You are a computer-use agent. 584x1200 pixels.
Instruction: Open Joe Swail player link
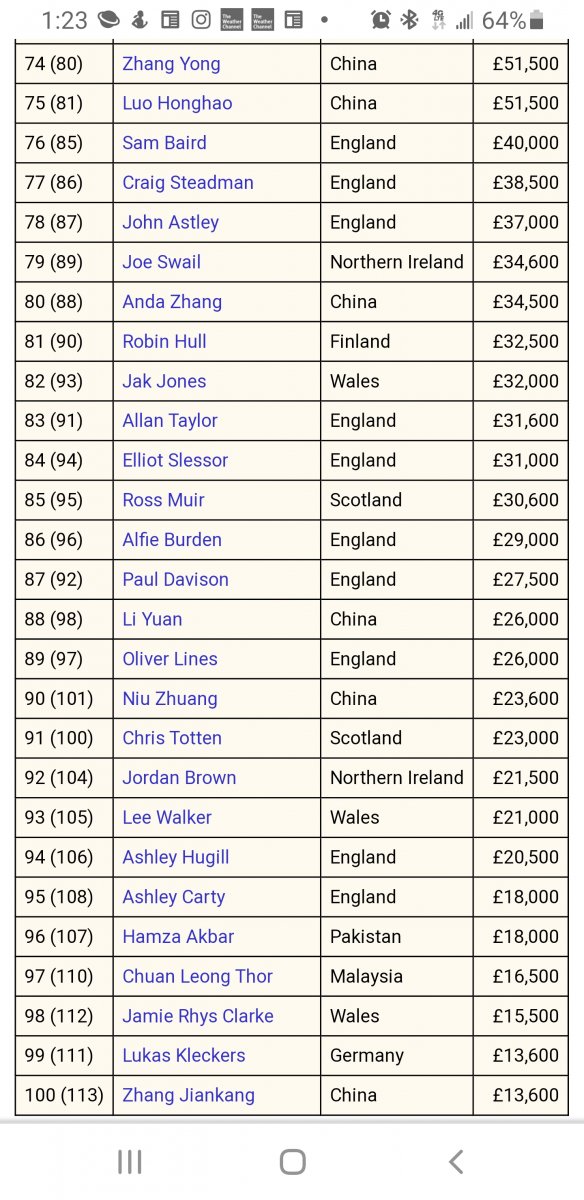(161, 262)
